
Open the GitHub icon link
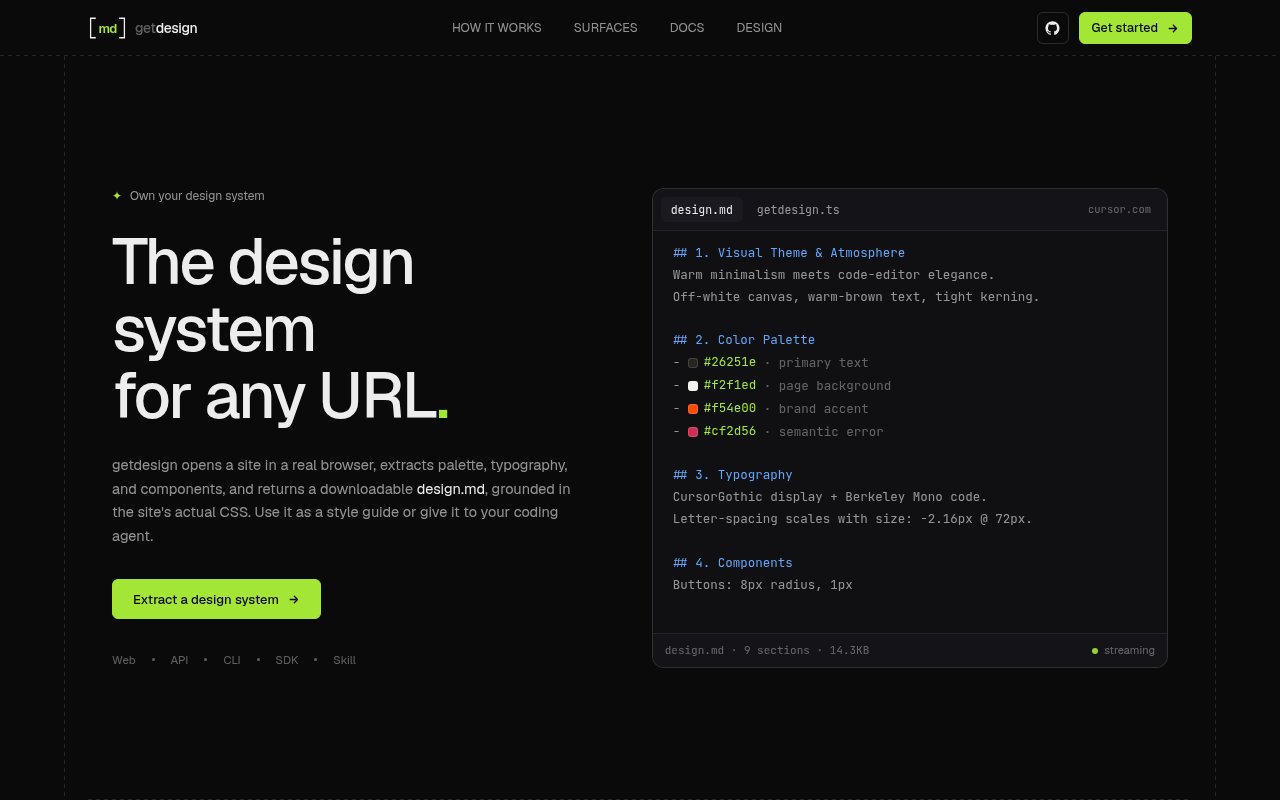coord(1052,28)
